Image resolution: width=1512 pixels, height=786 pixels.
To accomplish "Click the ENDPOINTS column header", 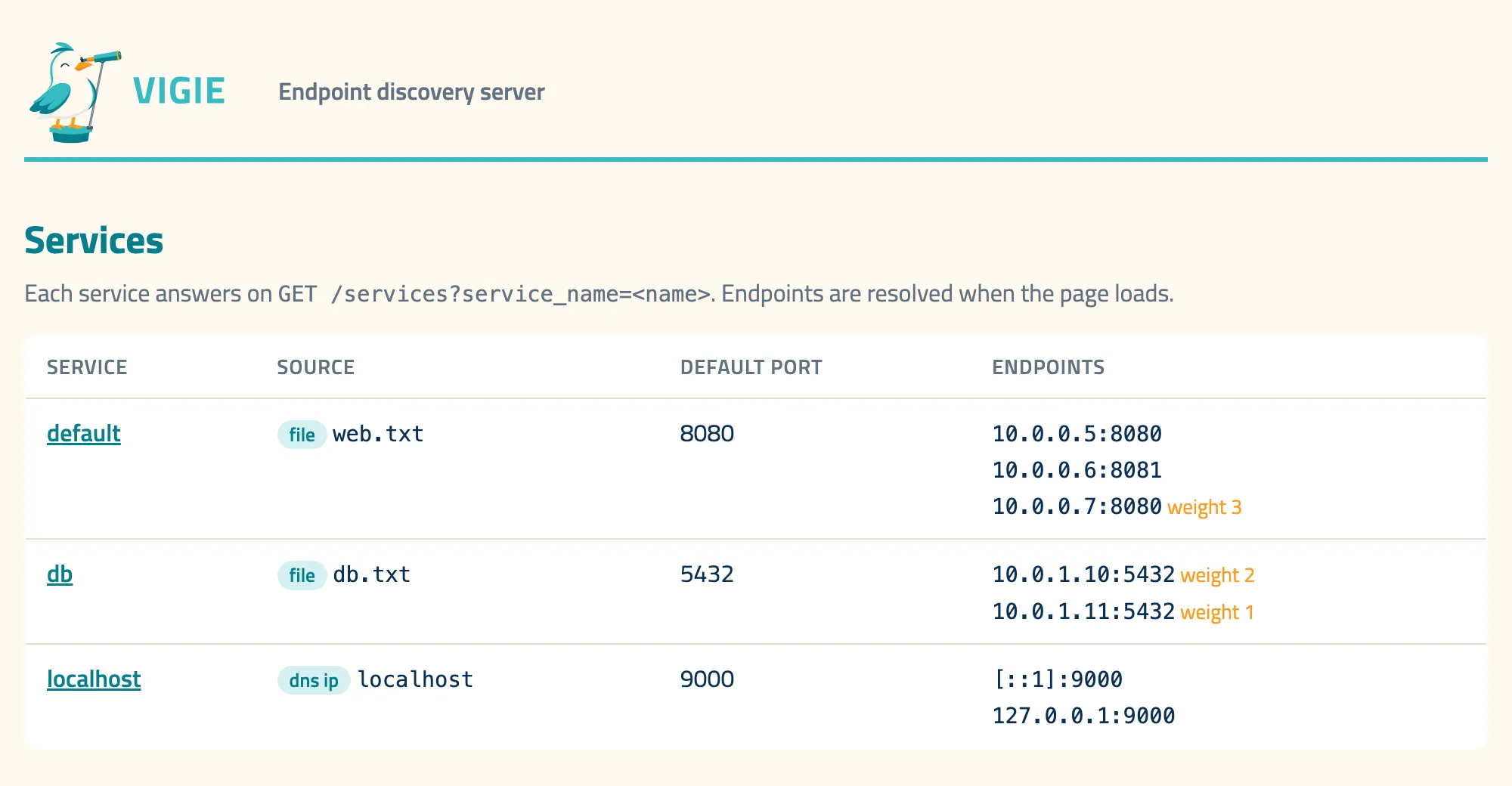I will click(1048, 367).
